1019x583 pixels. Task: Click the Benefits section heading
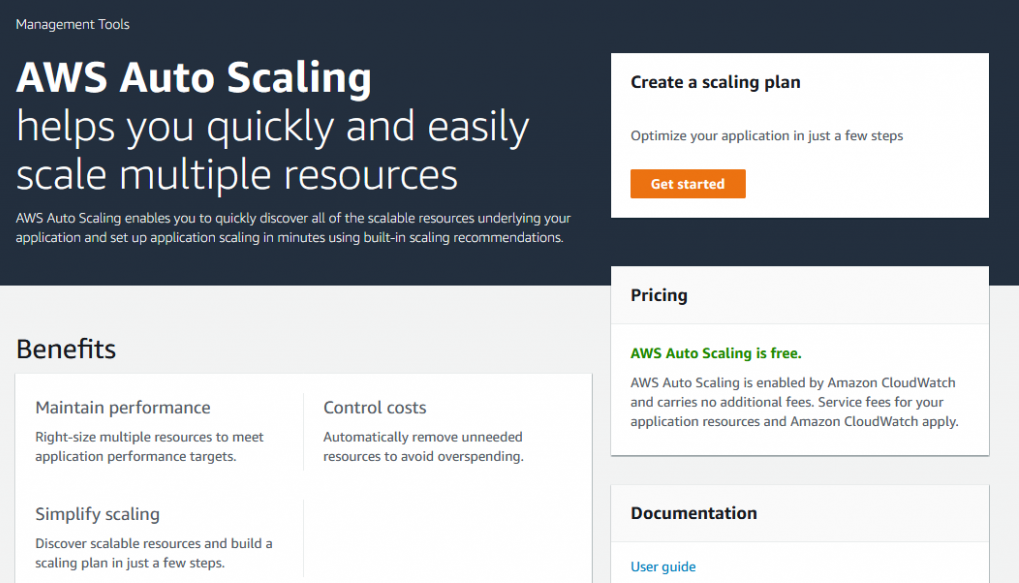pyautogui.click(x=66, y=349)
